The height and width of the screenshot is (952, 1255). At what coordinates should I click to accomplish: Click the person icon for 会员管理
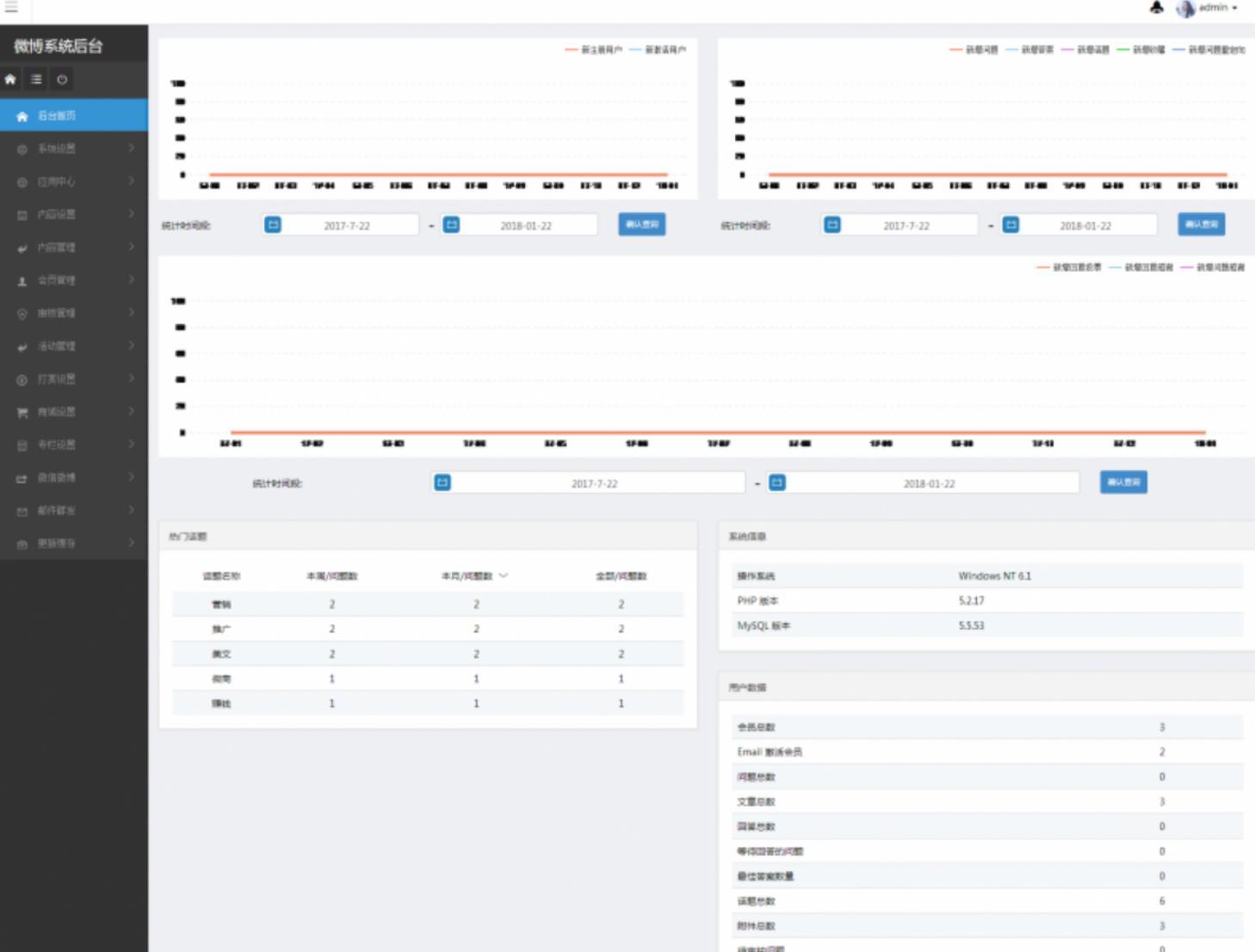tap(22, 281)
